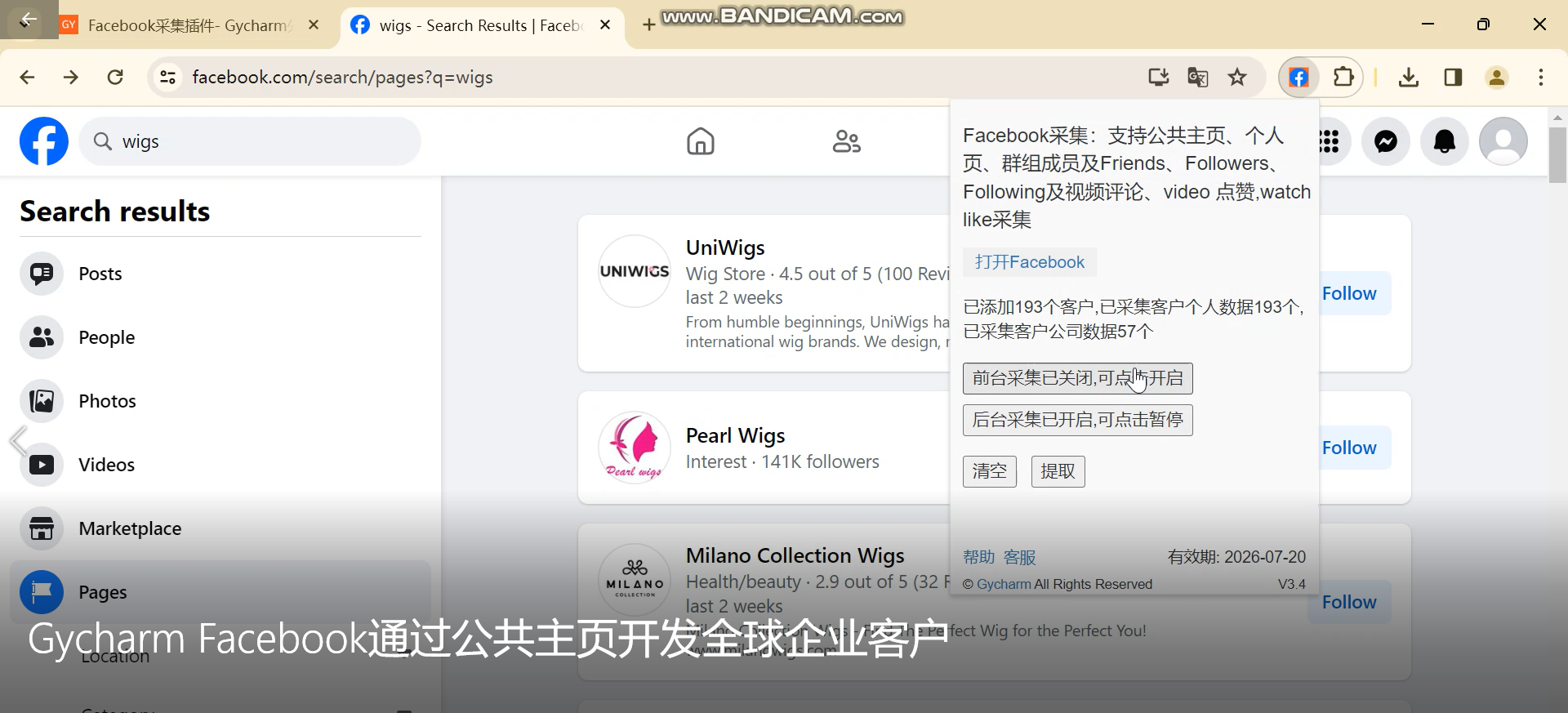This screenshot has height=713, width=1568.
Task: Click the 提取 button
Action: [1058, 471]
